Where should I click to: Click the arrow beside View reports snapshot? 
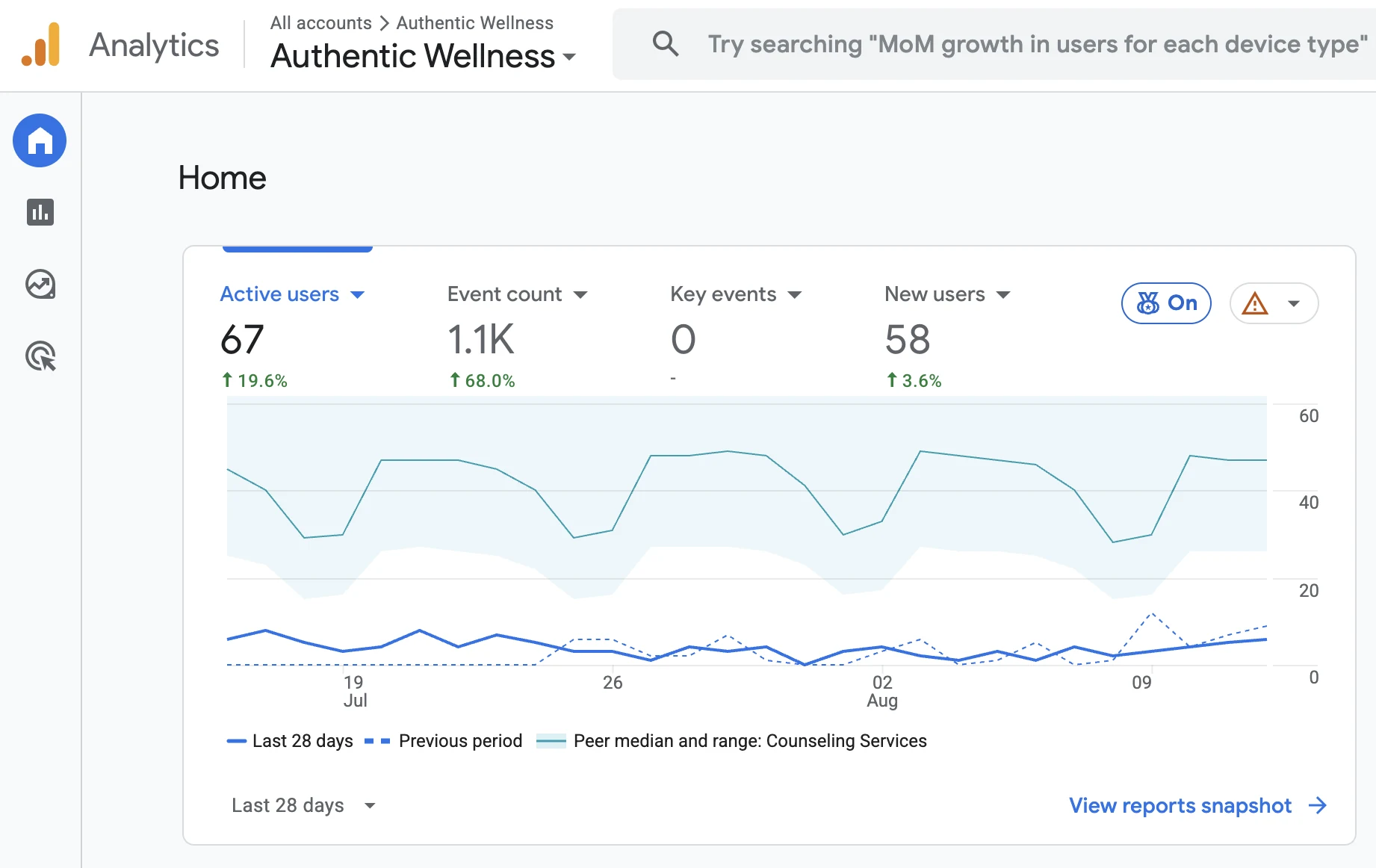1318,805
